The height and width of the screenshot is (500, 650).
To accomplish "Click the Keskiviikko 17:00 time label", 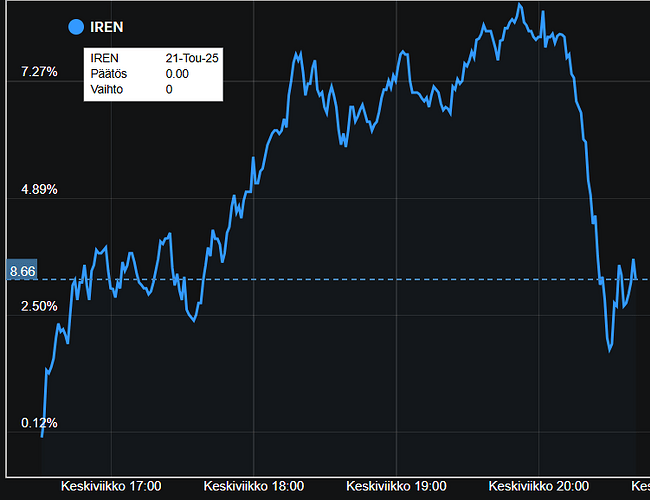I will [111, 486].
